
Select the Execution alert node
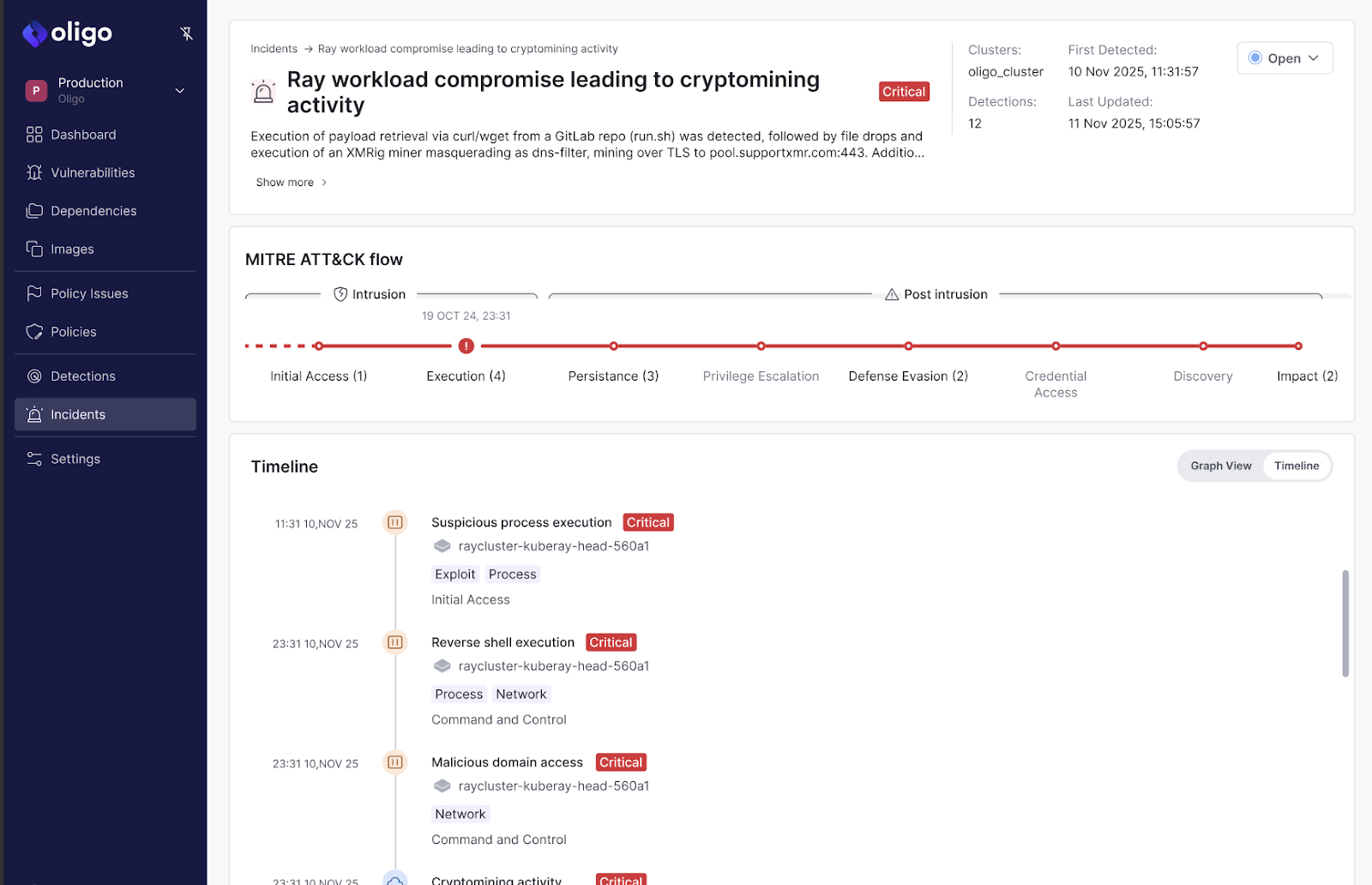pos(466,346)
